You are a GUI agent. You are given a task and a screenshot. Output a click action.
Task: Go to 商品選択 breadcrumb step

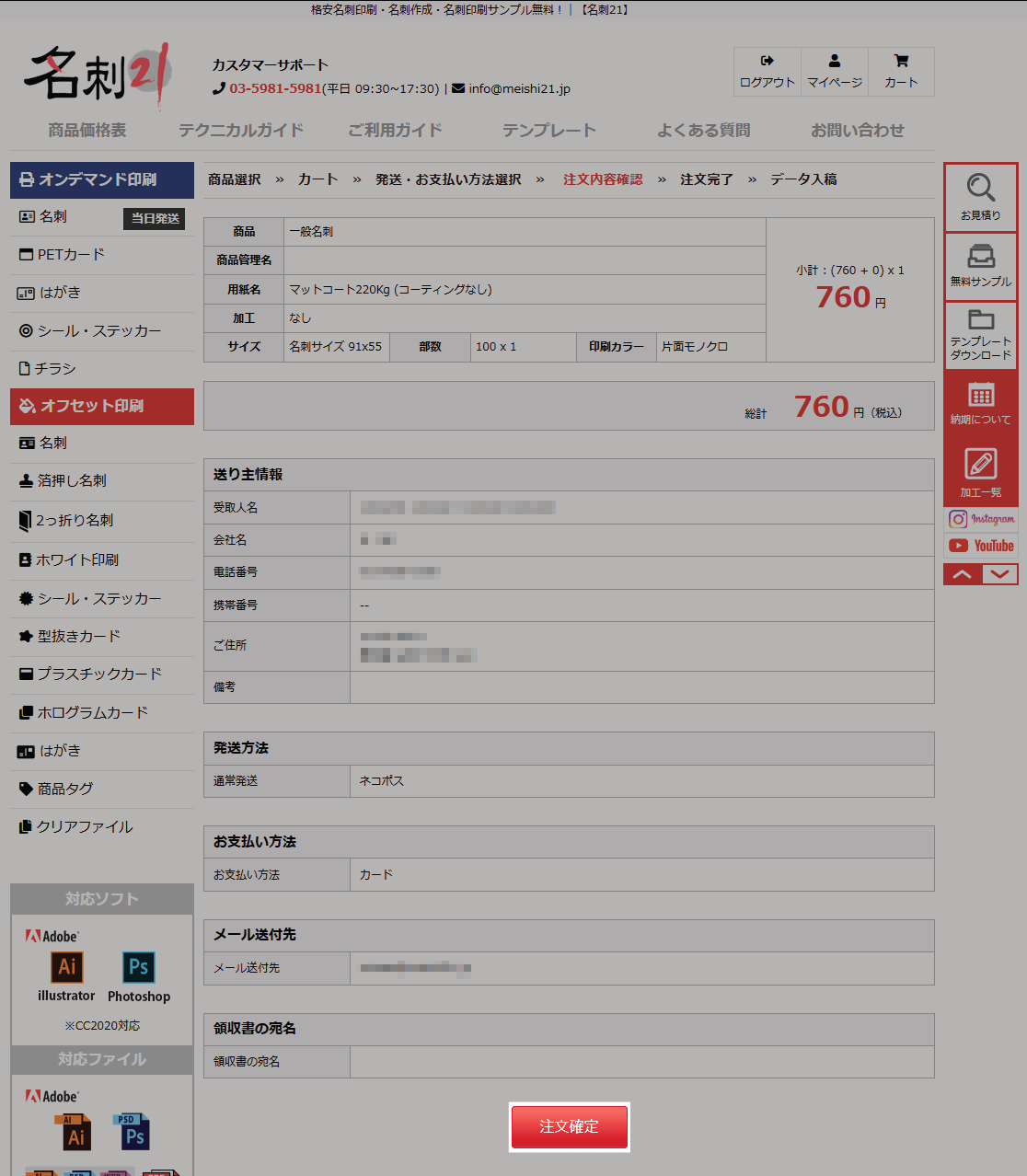(235, 179)
